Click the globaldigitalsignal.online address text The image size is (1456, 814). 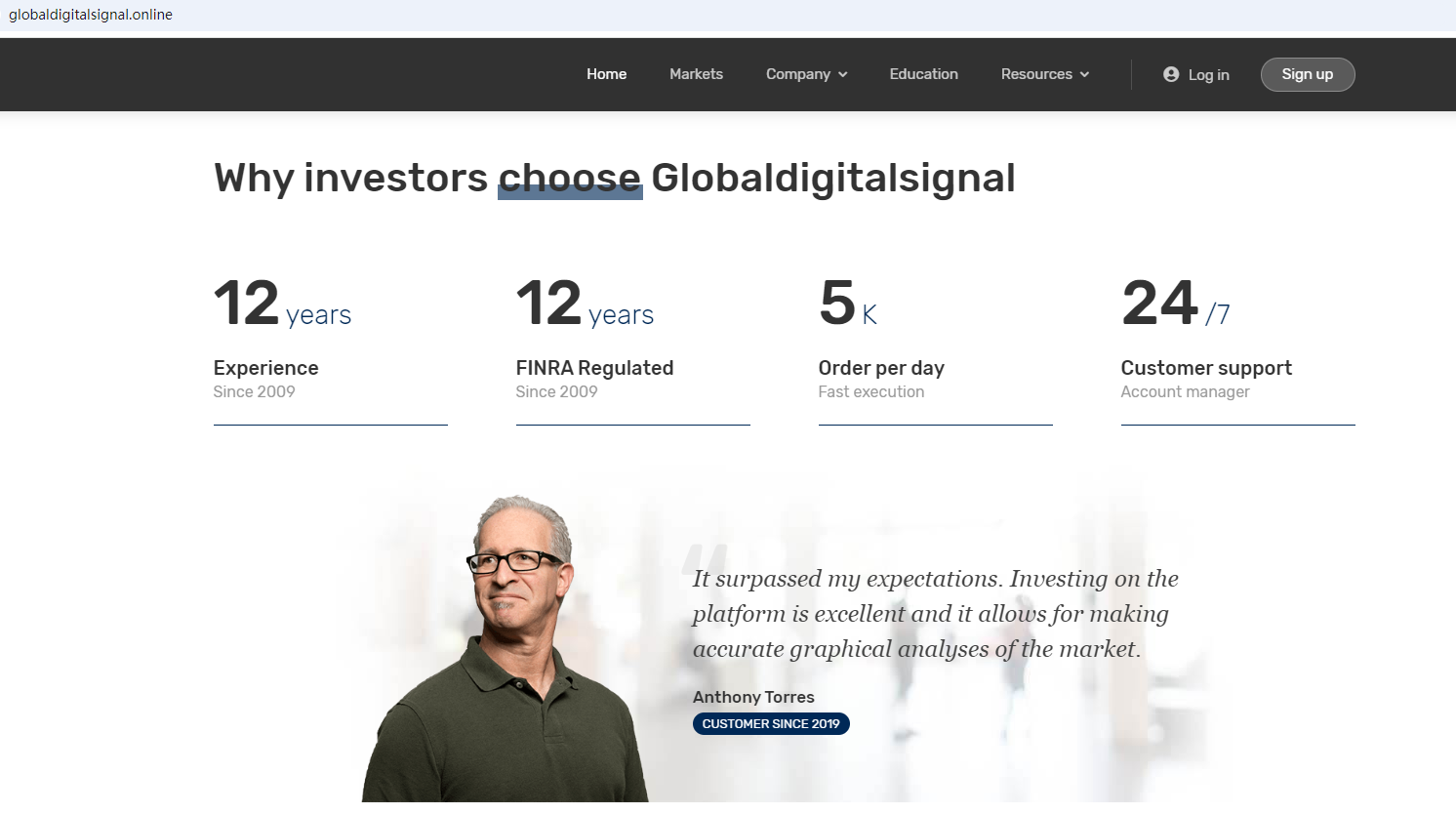(91, 15)
